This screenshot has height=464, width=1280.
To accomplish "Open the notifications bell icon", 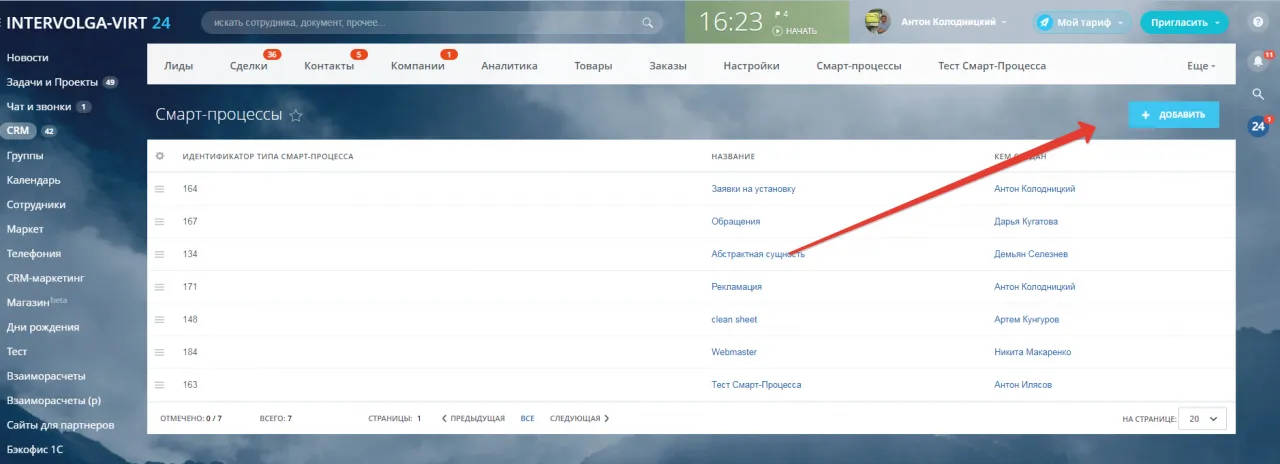I will (x=1258, y=62).
